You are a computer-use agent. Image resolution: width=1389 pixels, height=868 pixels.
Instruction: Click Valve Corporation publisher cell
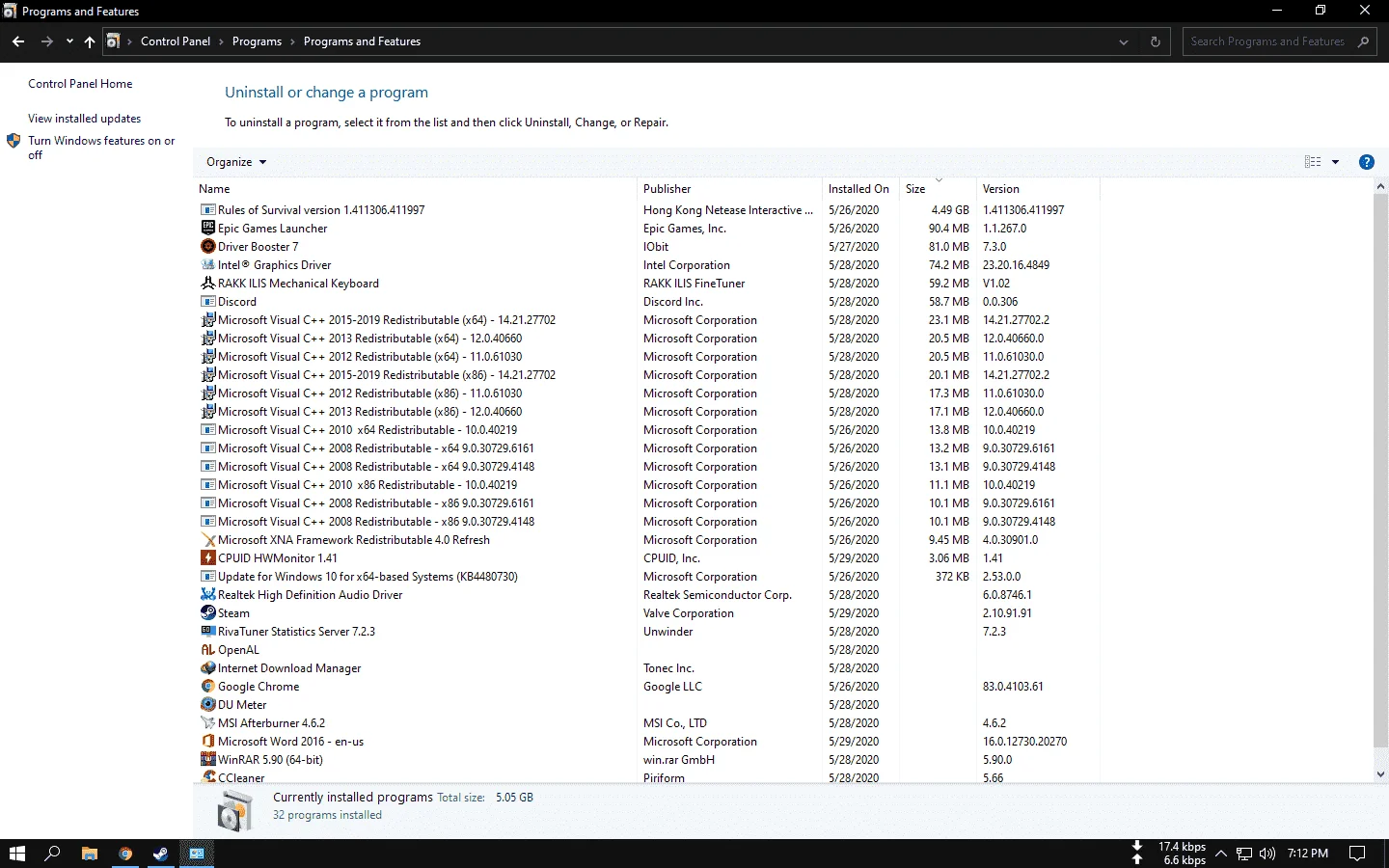pyautogui.click(x=689, y=612)
